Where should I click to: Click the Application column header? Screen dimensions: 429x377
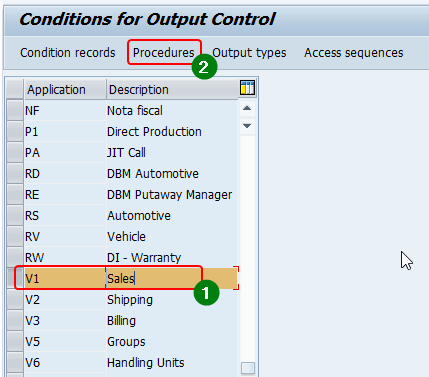pyautogui.click(x=65, y=89)
